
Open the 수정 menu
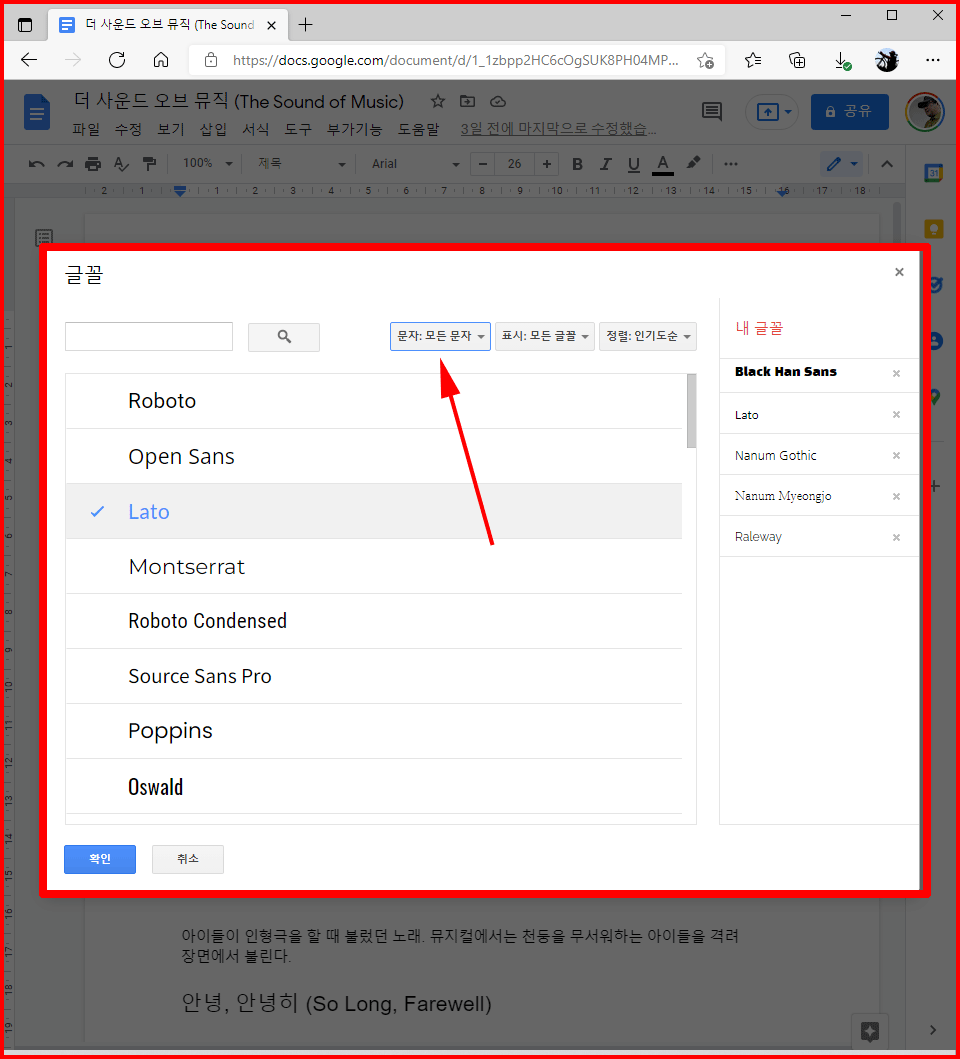(128, 129)
